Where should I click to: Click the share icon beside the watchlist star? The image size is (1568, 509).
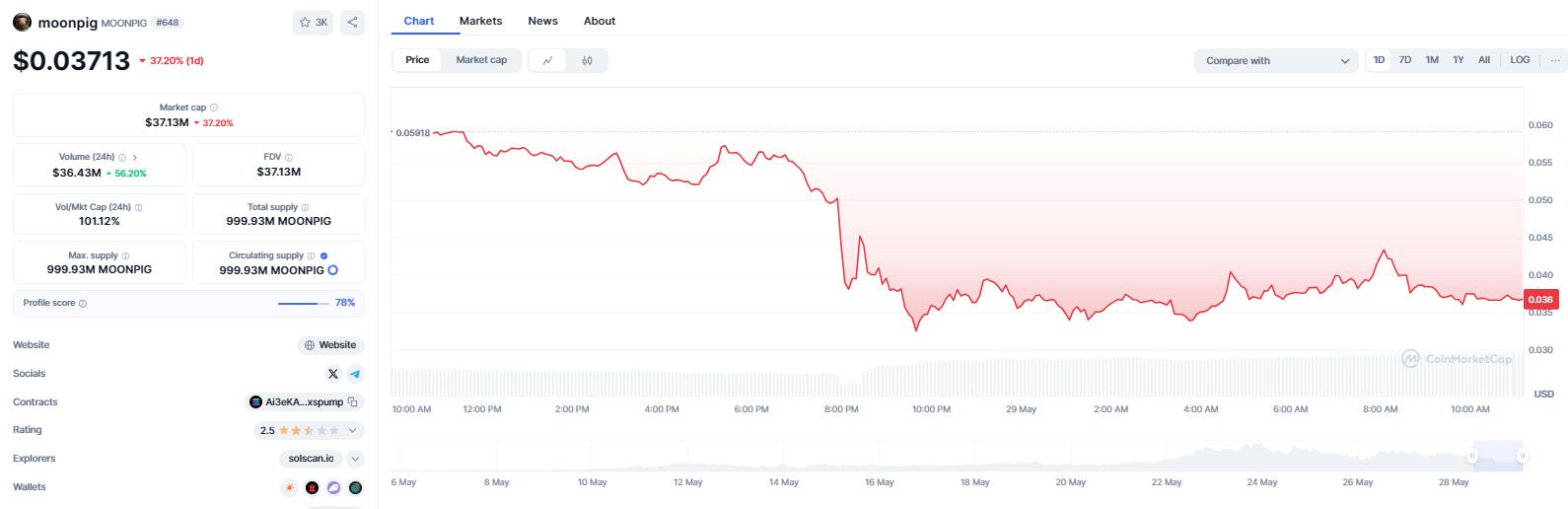point(352,23)
